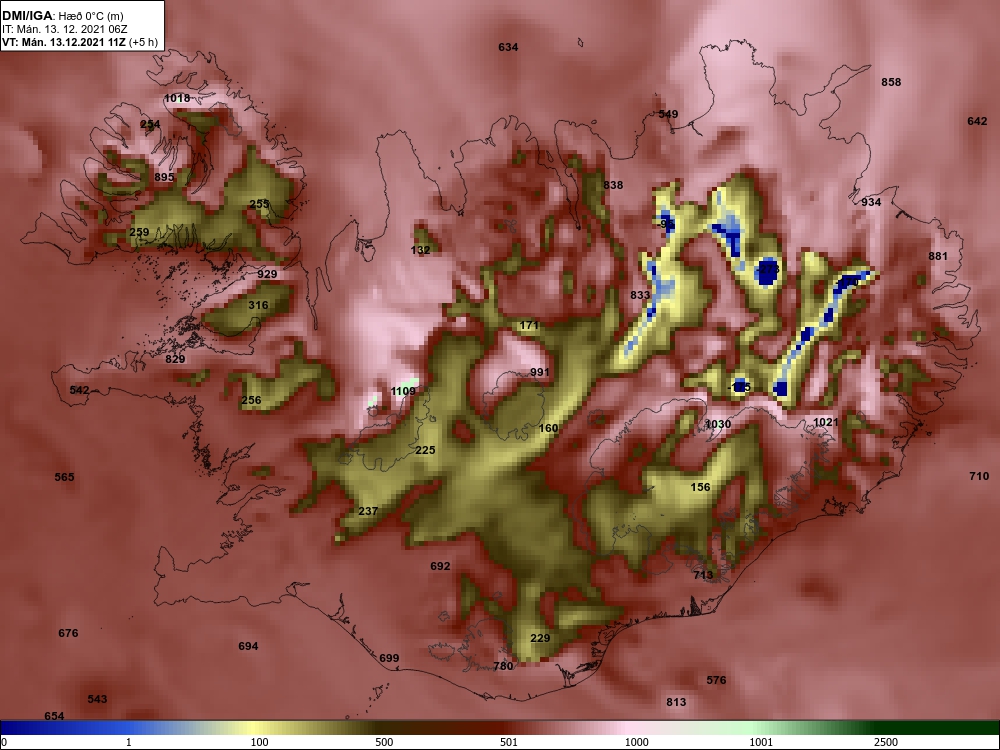Pick the 256 value label

pos(251,401)
